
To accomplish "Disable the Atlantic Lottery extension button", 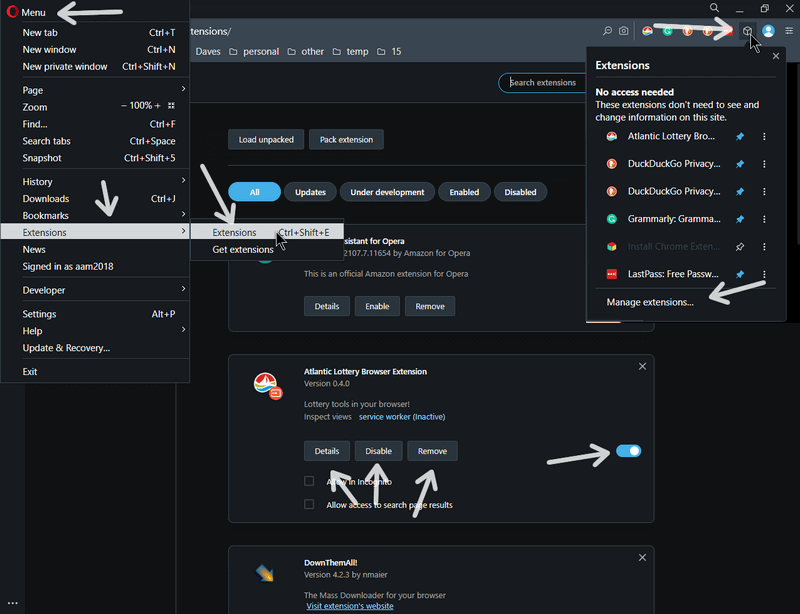I will (x=379, y=451).
